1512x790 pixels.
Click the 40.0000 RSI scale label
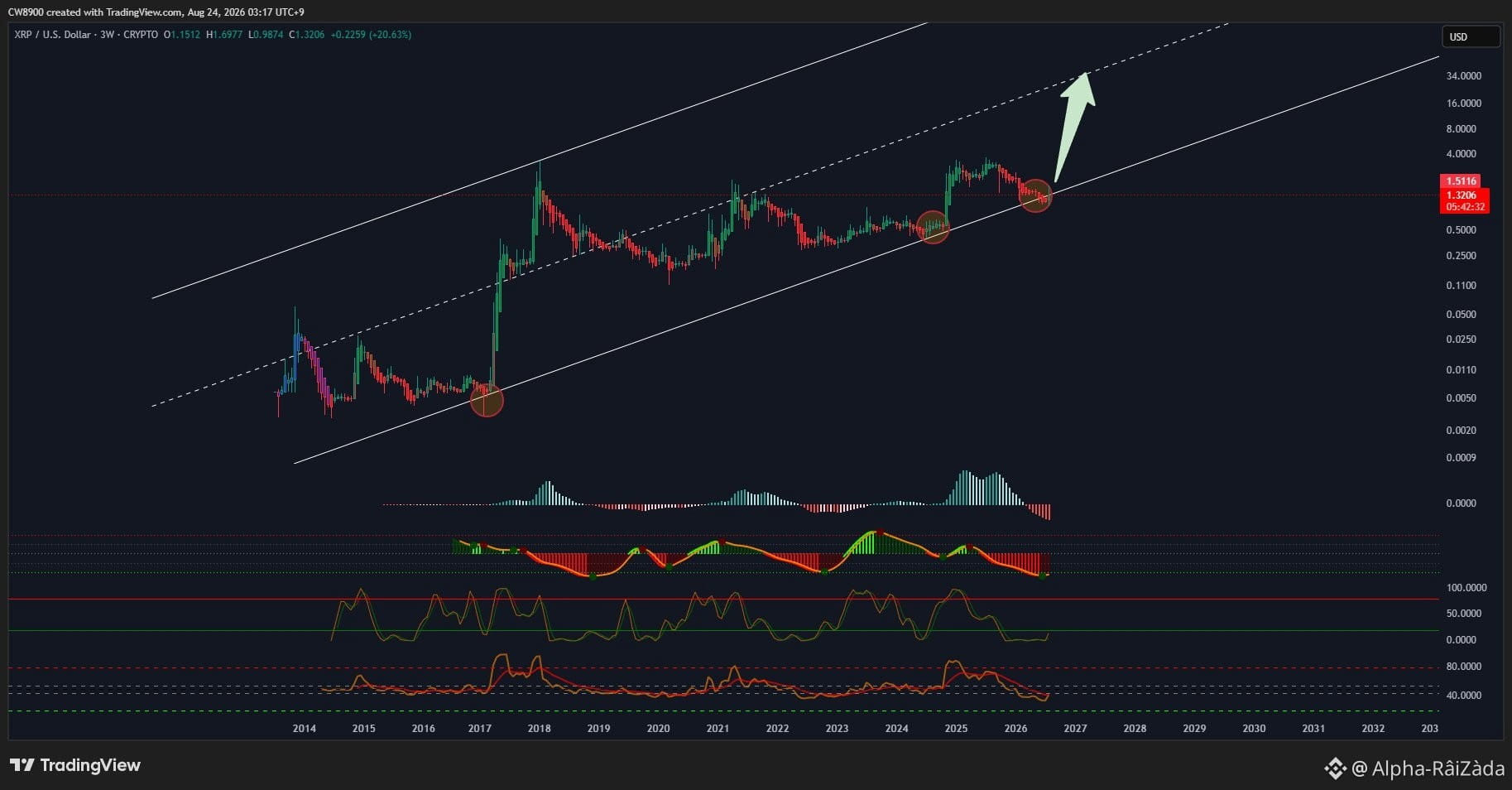[1463, 696]
